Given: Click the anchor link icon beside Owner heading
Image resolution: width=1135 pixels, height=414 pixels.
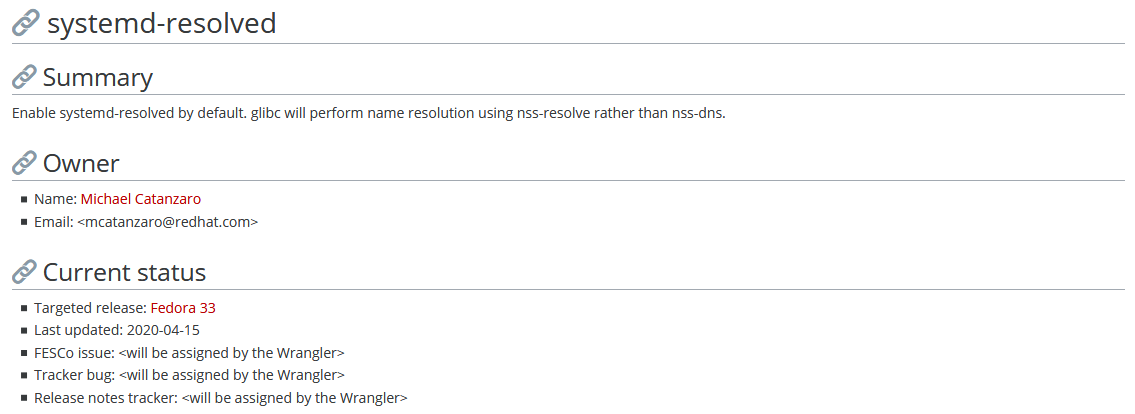Looking at the screenshot, I should pyautogui.click(x=24, y=164).
